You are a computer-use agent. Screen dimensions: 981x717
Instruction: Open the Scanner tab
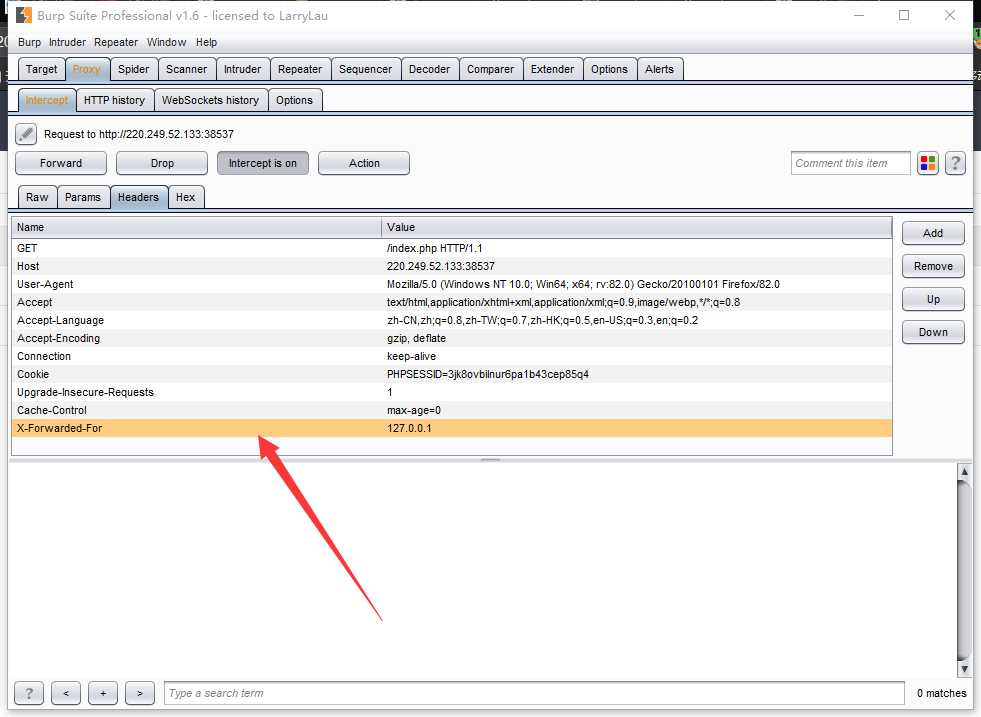pos(186,69)
